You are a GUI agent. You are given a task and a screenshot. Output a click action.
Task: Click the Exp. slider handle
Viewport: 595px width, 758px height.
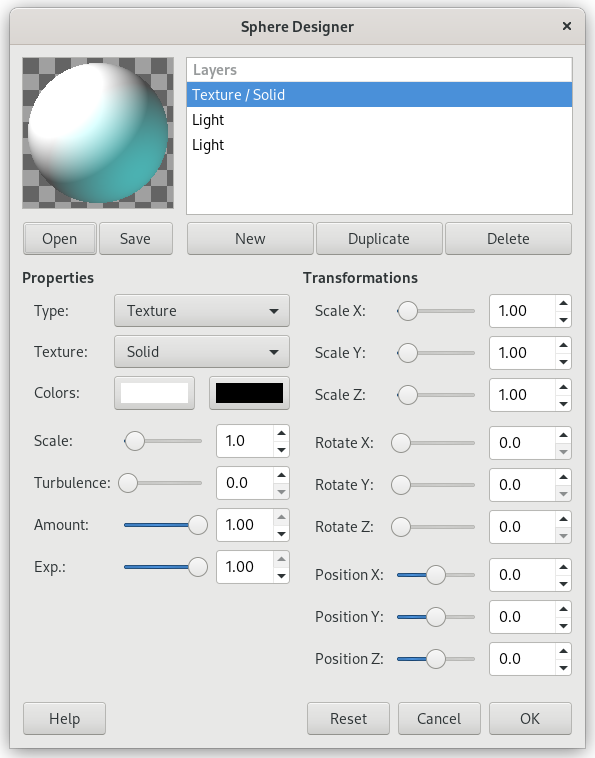click(198, 567)
